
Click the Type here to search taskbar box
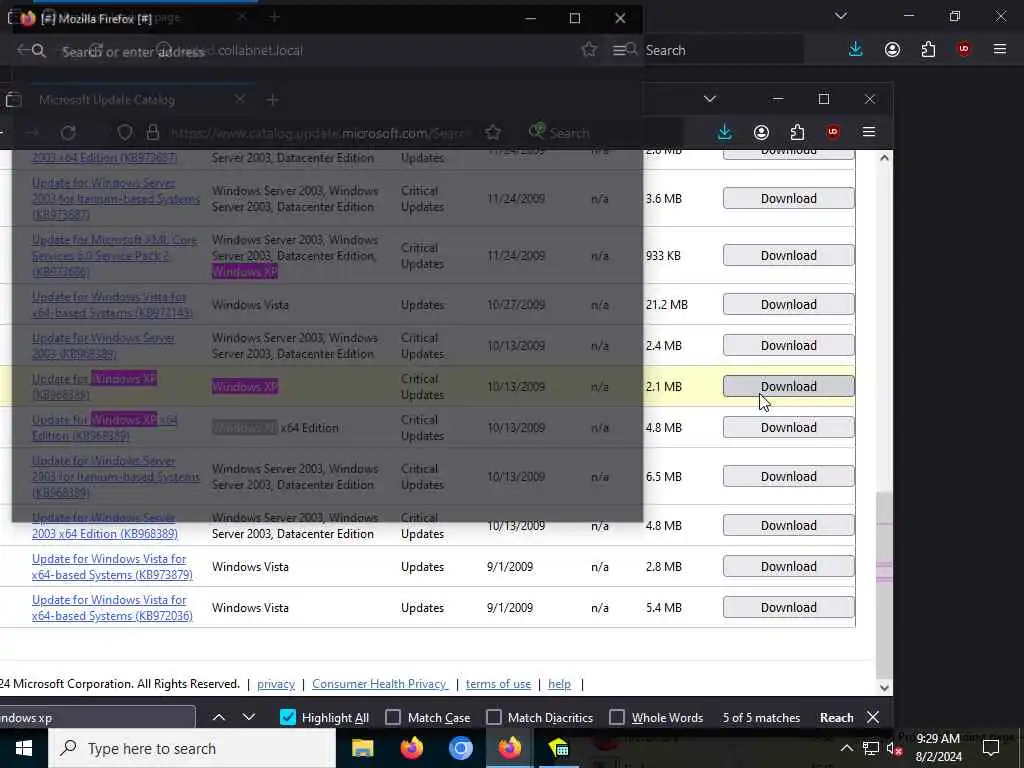(x=191, y=748)
